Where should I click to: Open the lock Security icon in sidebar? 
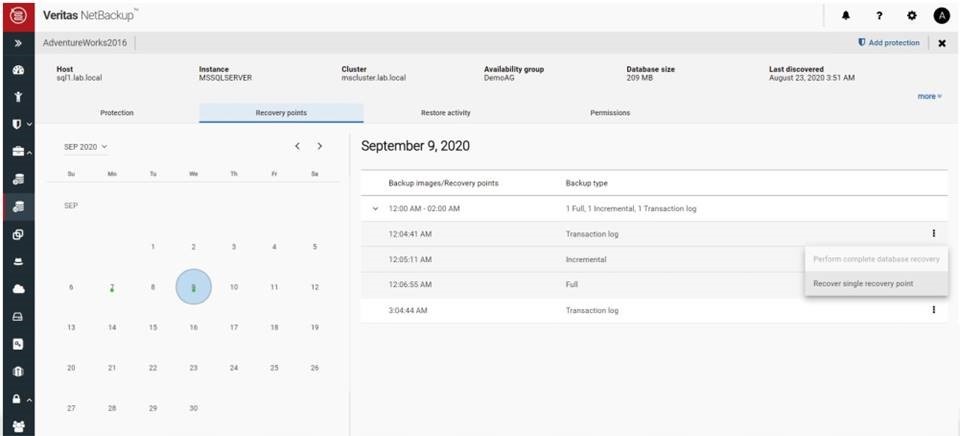click(17, 399)
